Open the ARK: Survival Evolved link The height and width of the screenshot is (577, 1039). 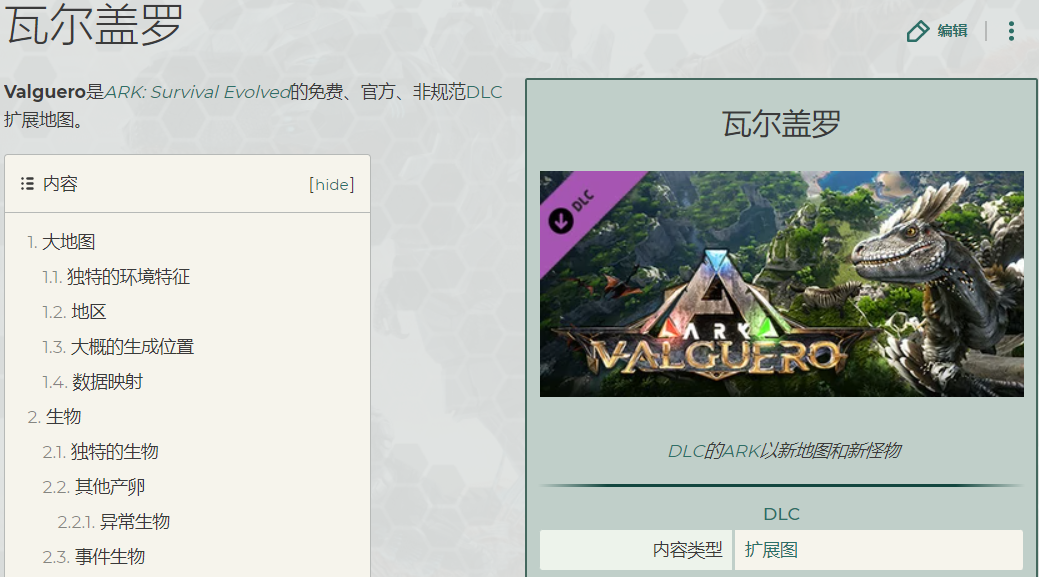[x=197, y=92]
